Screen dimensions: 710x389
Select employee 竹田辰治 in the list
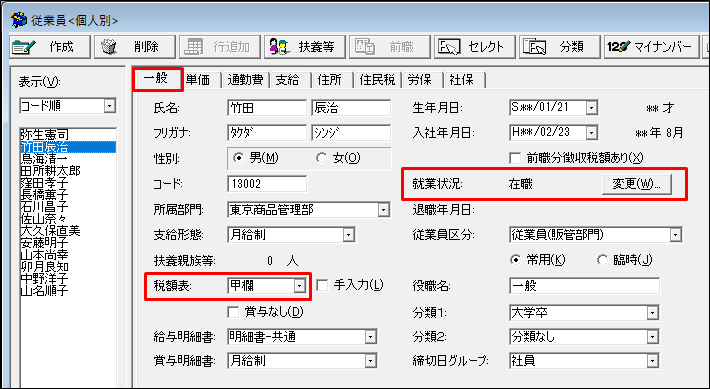tap(68, 147)
